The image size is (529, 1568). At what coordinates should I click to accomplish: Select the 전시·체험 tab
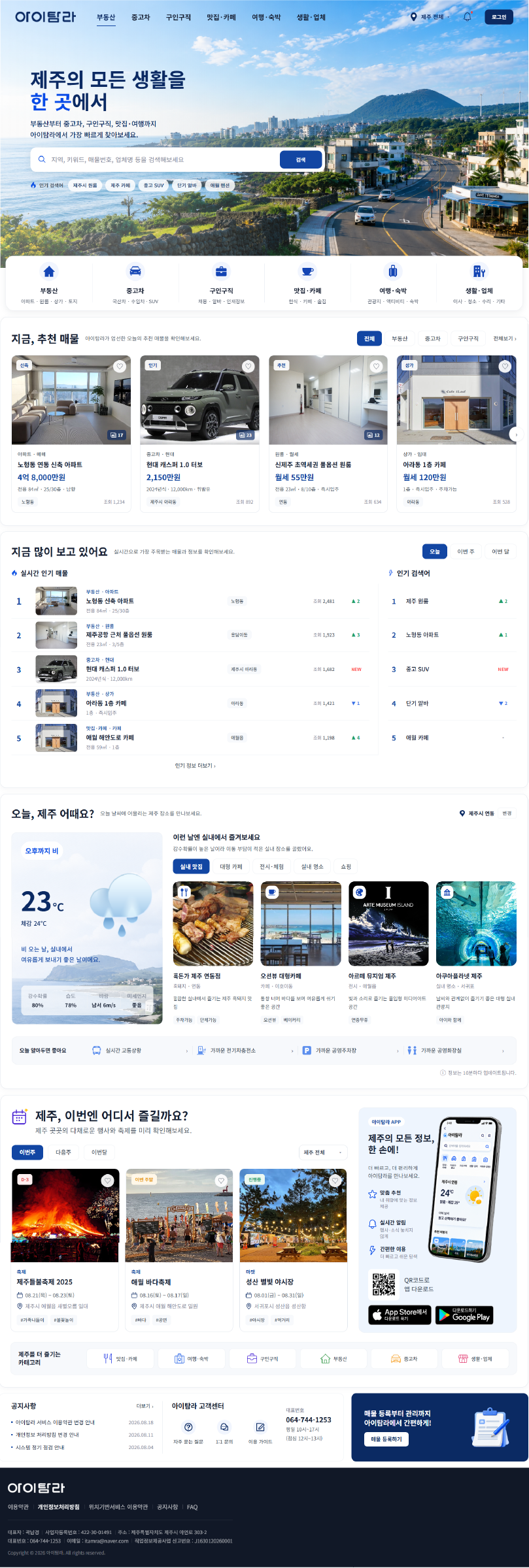(272, 866)
